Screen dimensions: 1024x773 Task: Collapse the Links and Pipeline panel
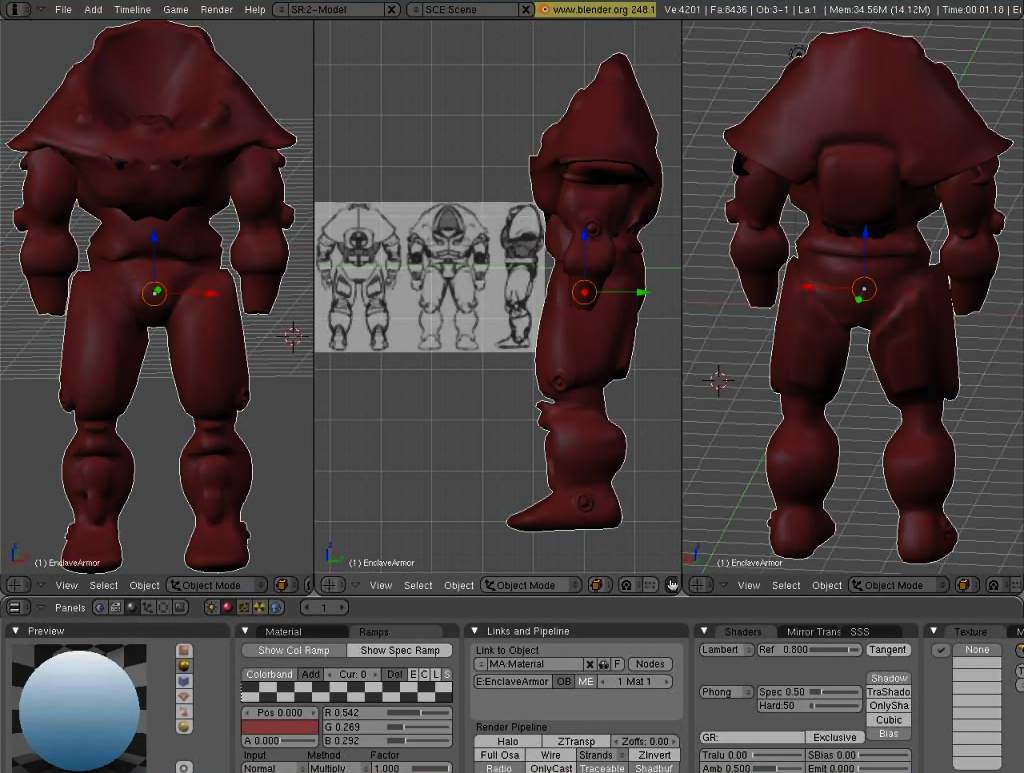coord(475,631)
